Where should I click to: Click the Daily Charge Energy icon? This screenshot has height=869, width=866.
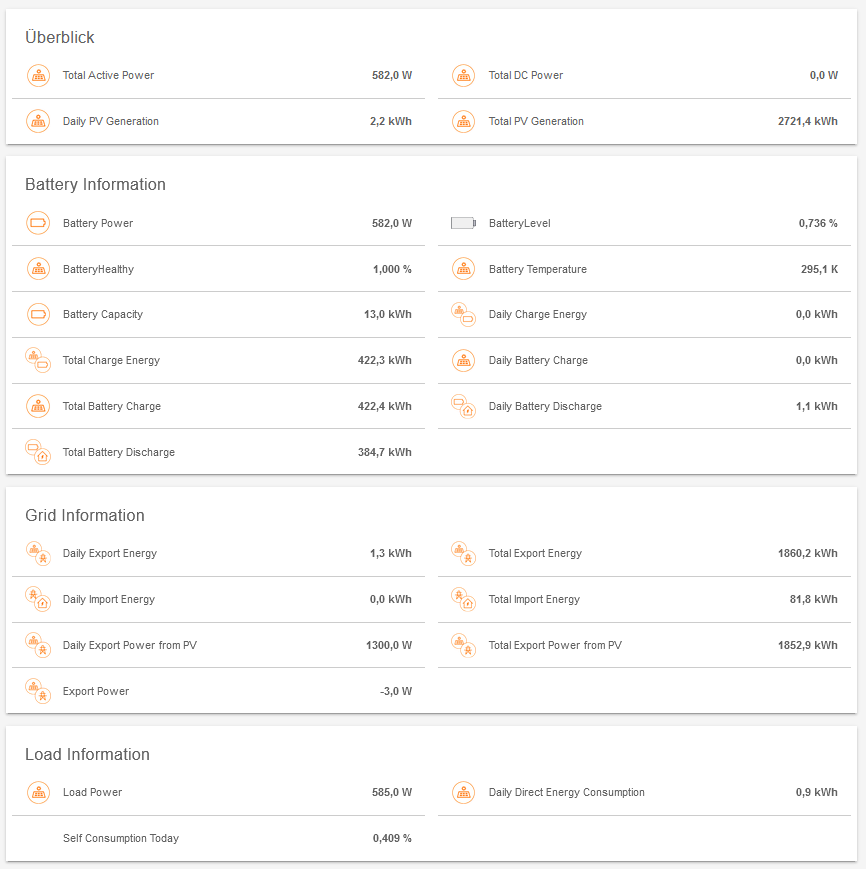[463, 314]
